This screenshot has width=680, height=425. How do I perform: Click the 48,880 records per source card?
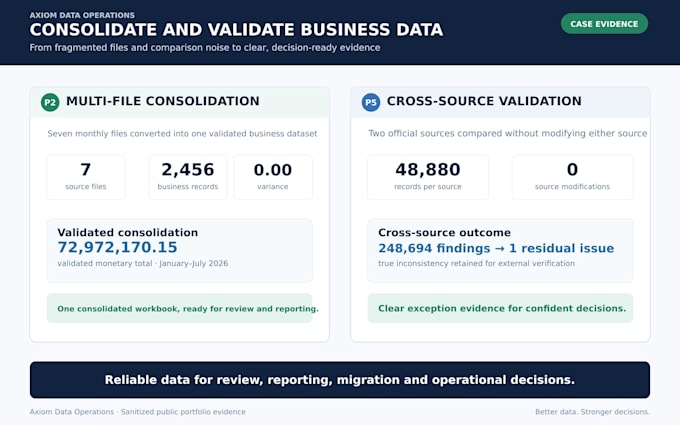point(428,177)
